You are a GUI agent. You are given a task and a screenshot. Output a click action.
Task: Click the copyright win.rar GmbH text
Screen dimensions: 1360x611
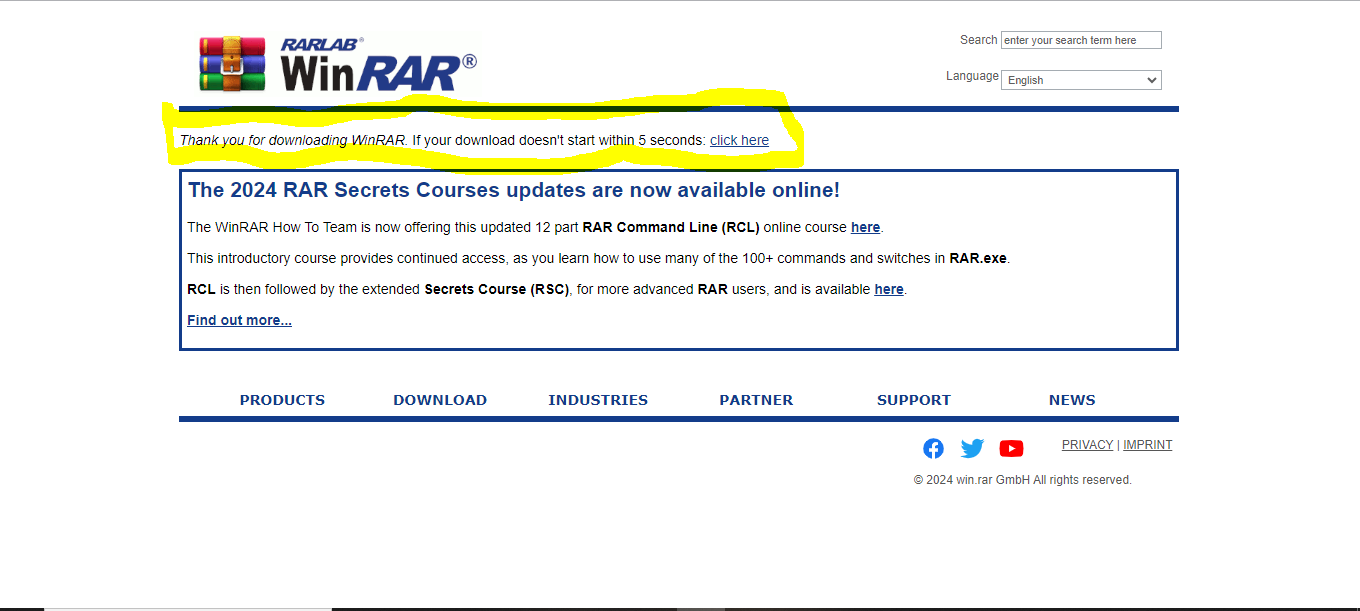[1022, 480]
